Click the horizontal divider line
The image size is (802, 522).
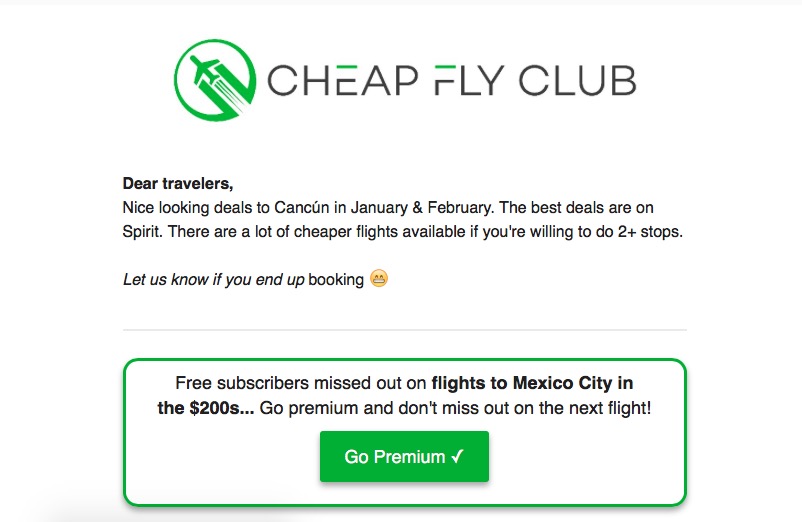405,330
